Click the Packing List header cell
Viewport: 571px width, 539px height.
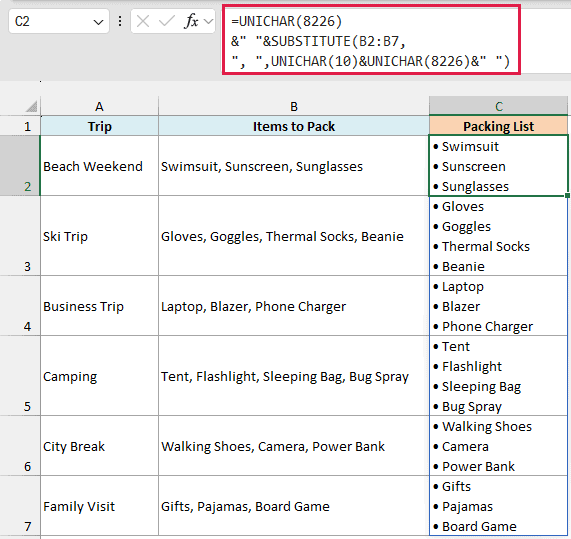[x=498, y=126]
